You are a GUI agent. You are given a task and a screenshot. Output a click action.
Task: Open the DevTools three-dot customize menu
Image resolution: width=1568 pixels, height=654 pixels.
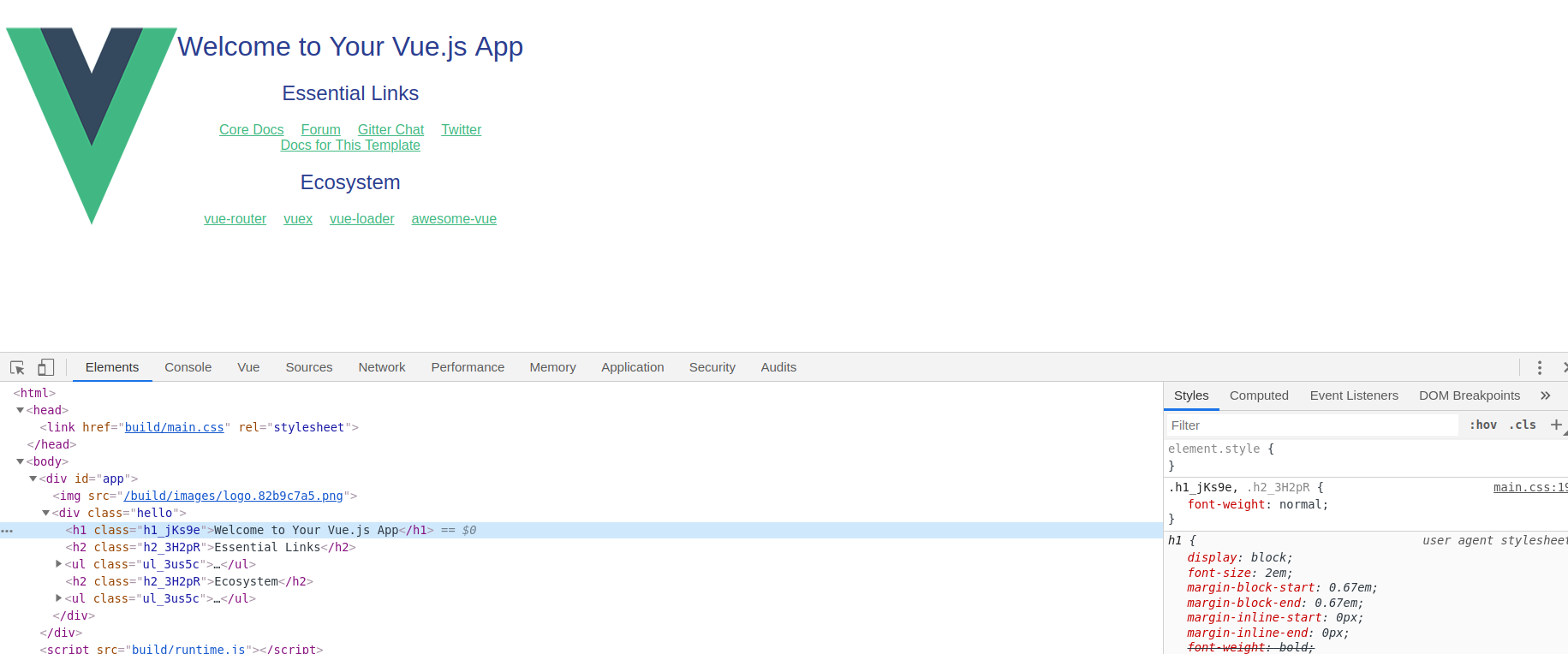(x=1540, y=367)
